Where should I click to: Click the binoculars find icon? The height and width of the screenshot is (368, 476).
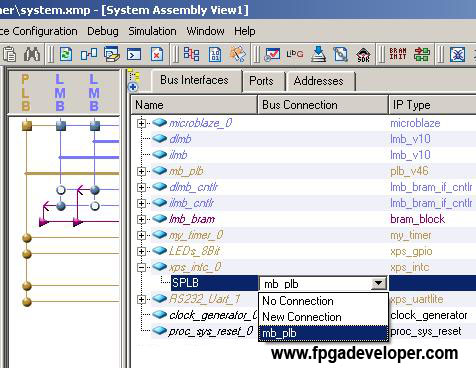pyautogui.click(x=32, y=54)
